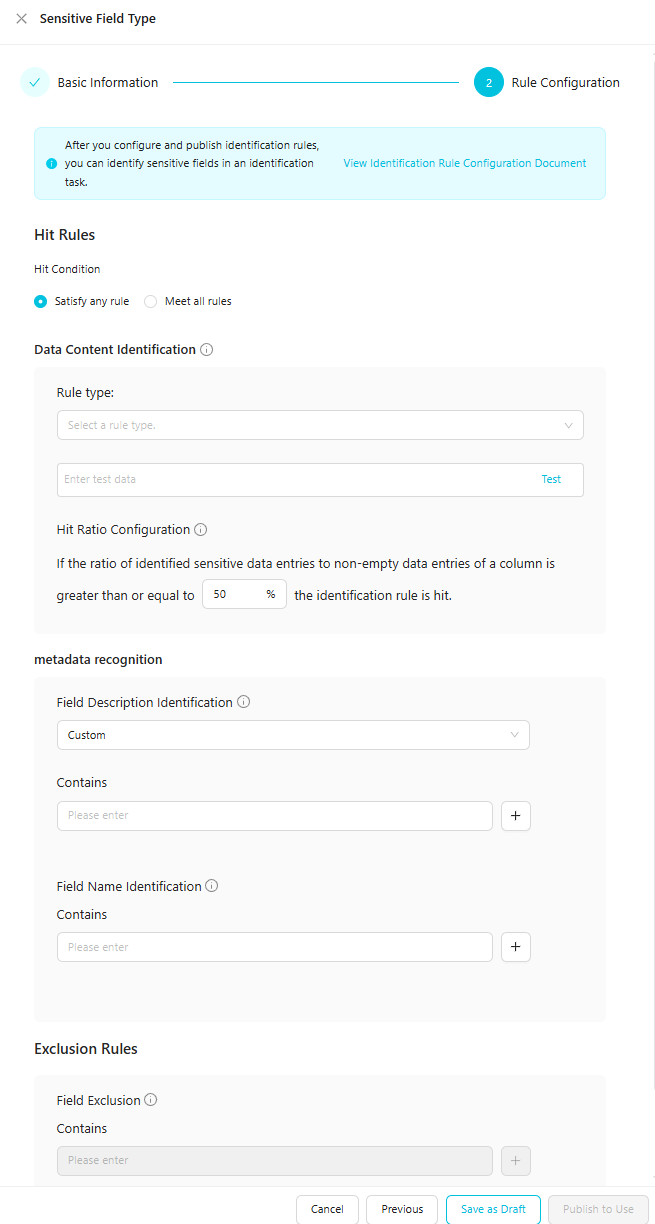Click the Save as Draft button
The image size is (655, 1224).
click(x=493, y=1209)
